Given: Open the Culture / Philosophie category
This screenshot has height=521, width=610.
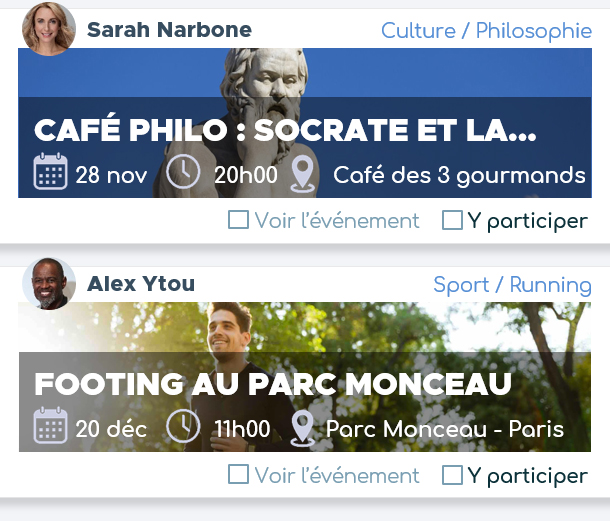Looking at the screenshot, I should pos(486,31).
